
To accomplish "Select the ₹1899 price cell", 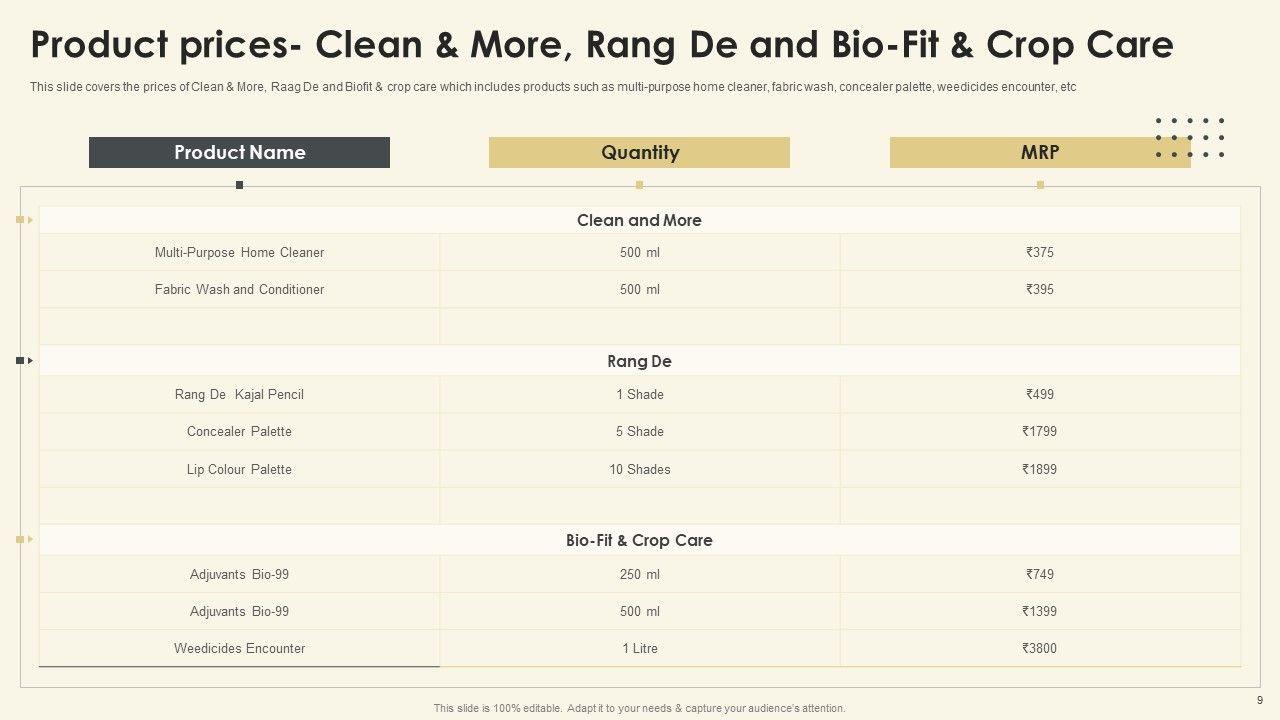I will (x=1039, y=469).
